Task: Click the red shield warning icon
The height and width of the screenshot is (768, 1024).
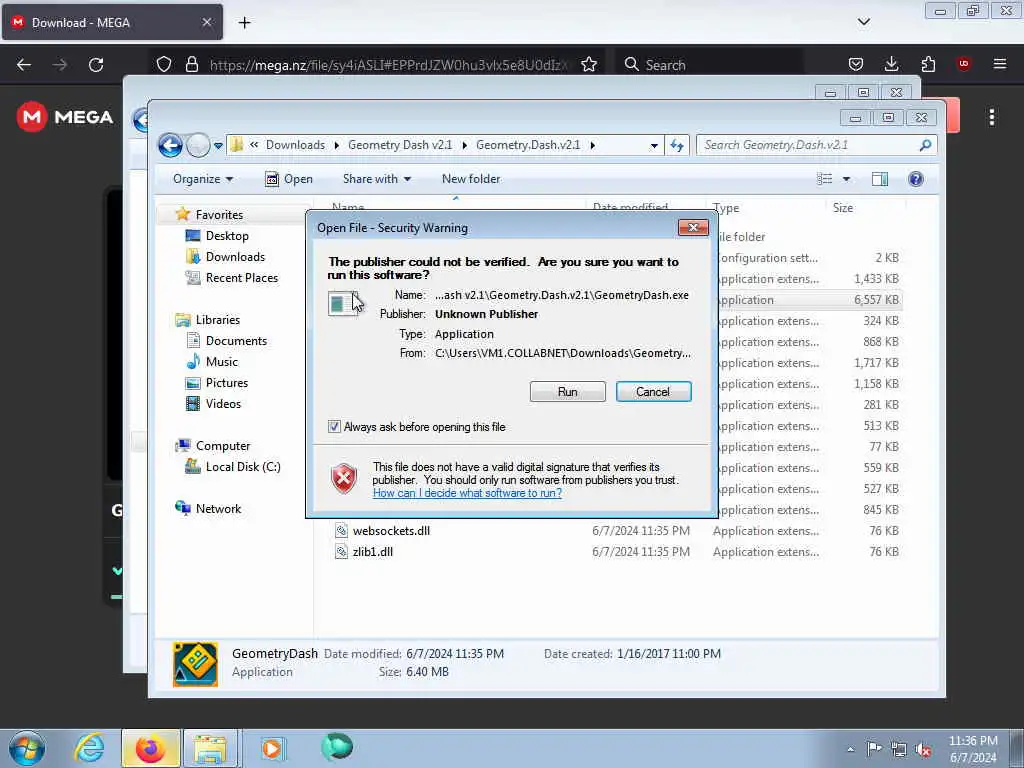Action: 344,479
